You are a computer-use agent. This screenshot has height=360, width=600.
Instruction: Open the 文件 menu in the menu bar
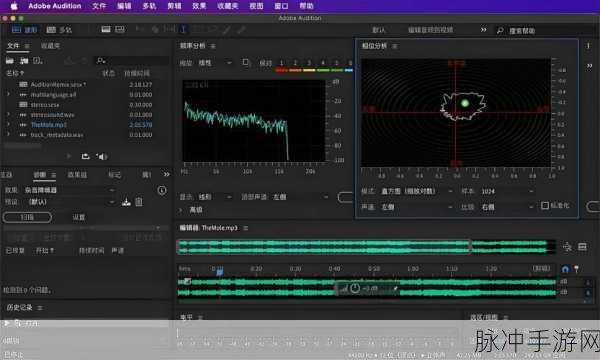coord(99,6)
